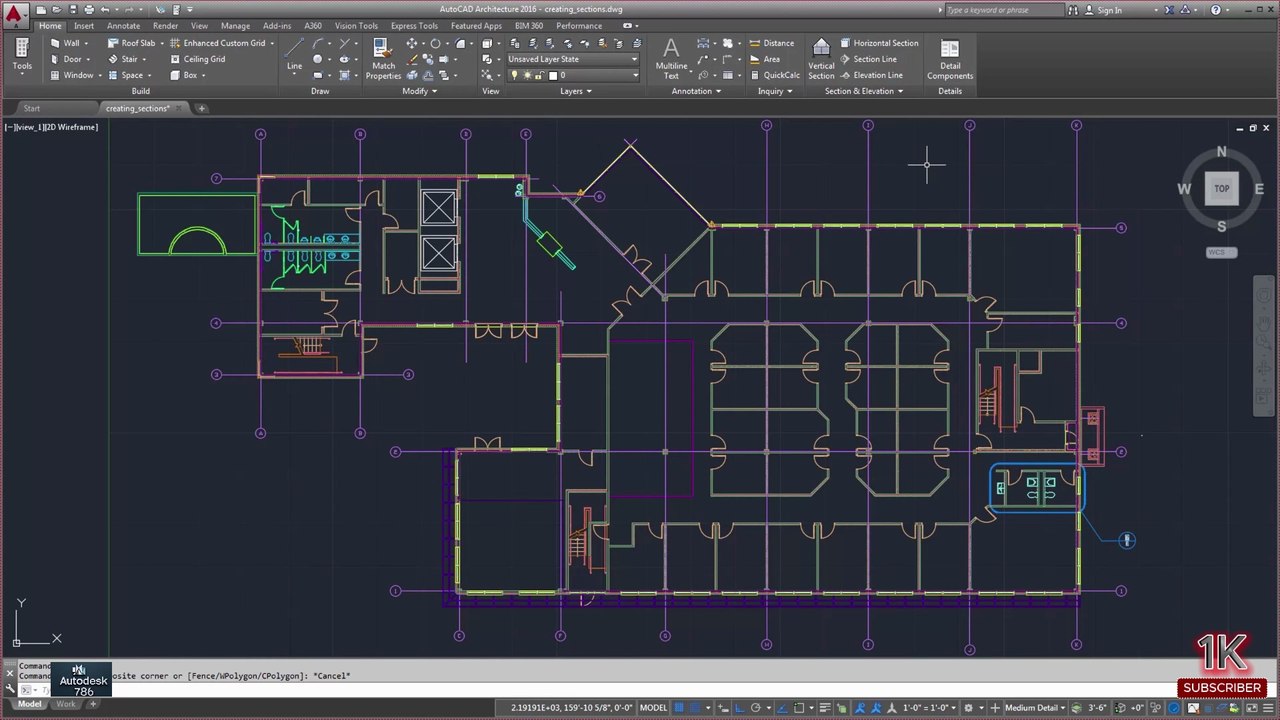Toggle snap mode in status bar
Viewport: 1280px width, 720px height.
[695, 708]
